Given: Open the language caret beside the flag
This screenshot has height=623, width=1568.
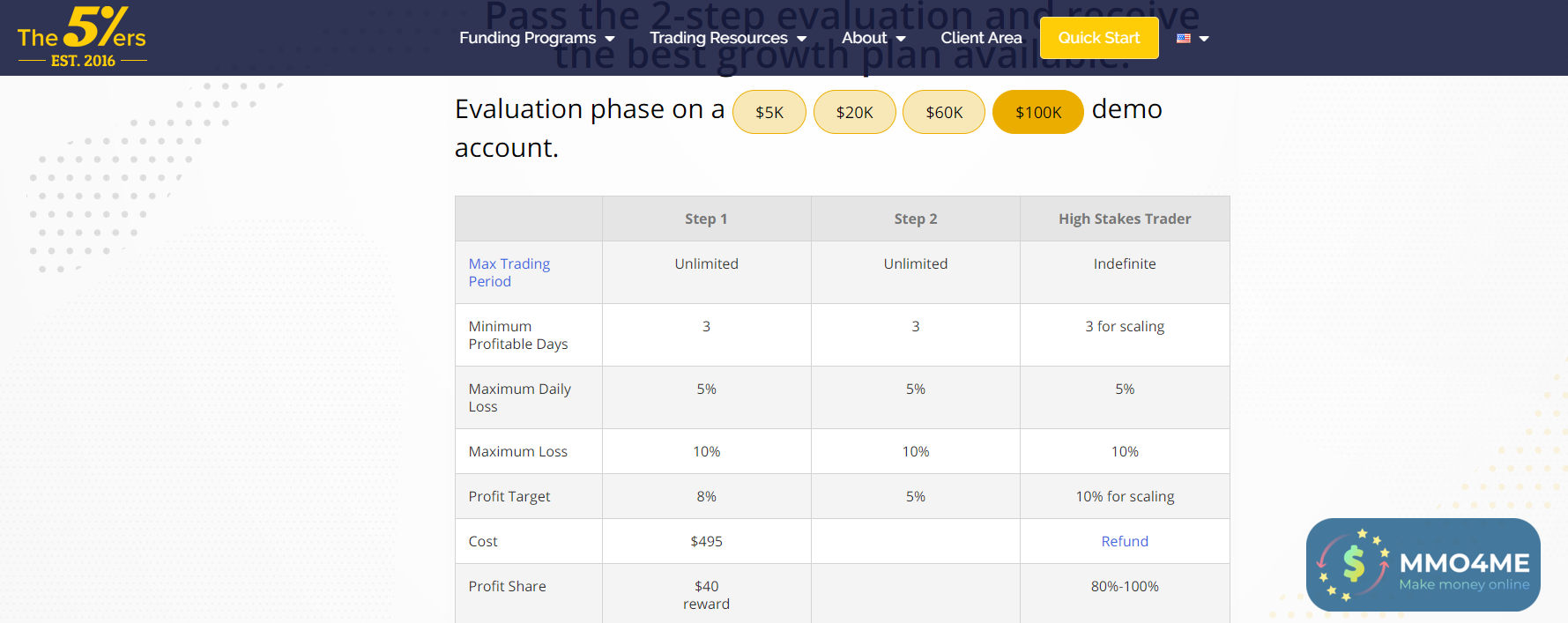Looking at the screenshot, I should click(x=1204, y=39).
